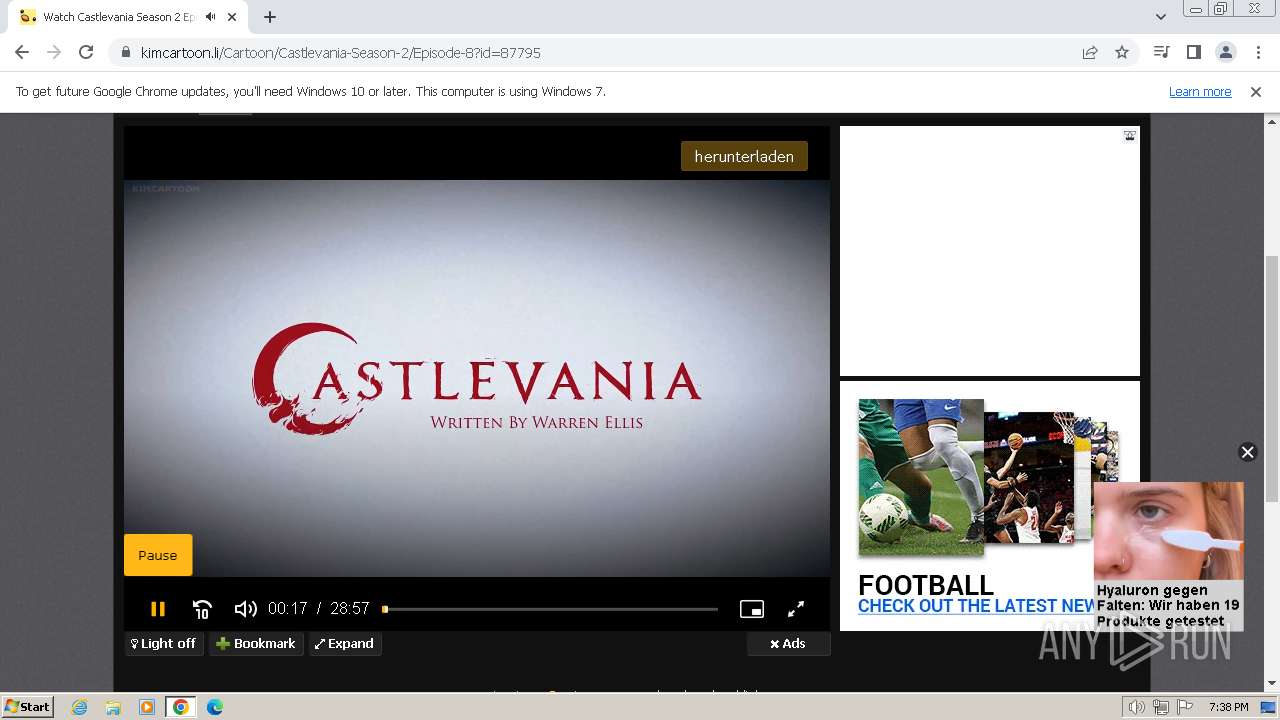Open the tab search dropdown
Image resolution: width=1280 pixels, height=720 pixels.
click(1160, 17)
